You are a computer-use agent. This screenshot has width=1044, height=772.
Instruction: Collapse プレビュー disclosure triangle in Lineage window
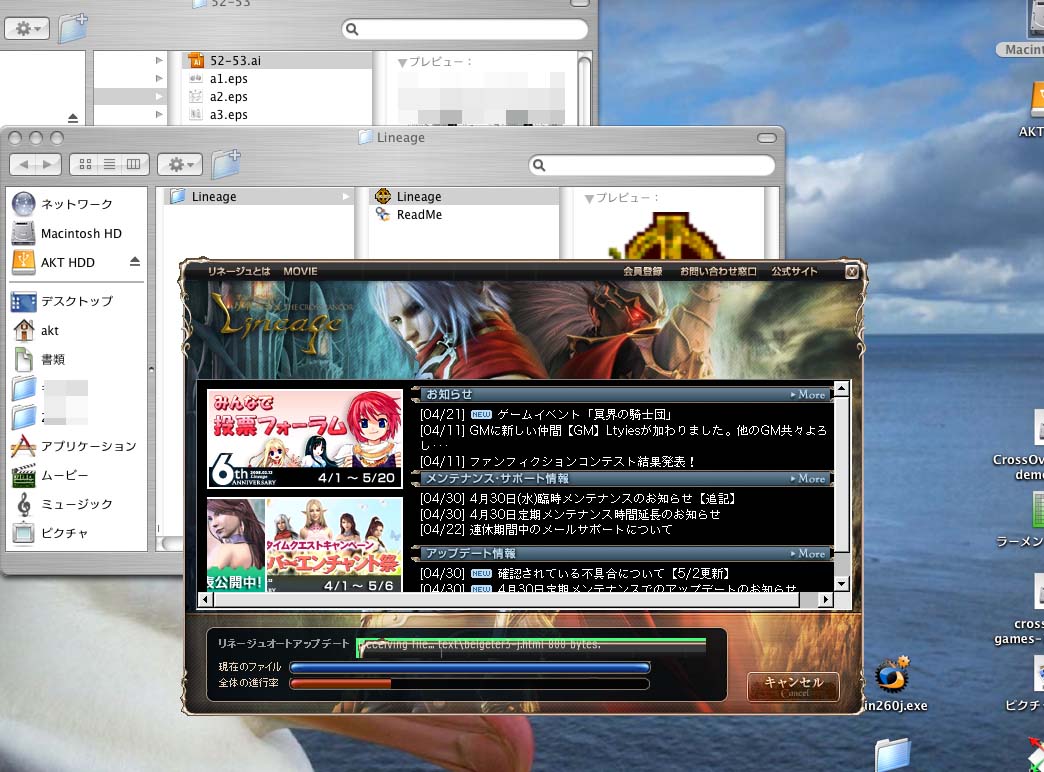(589, 198)
